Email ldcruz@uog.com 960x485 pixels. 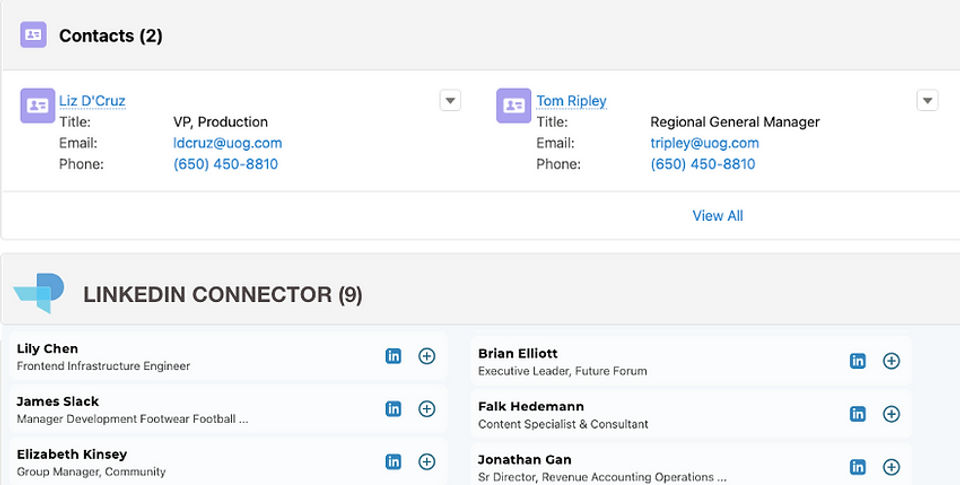pyautogui.click(x=227, y=143)
